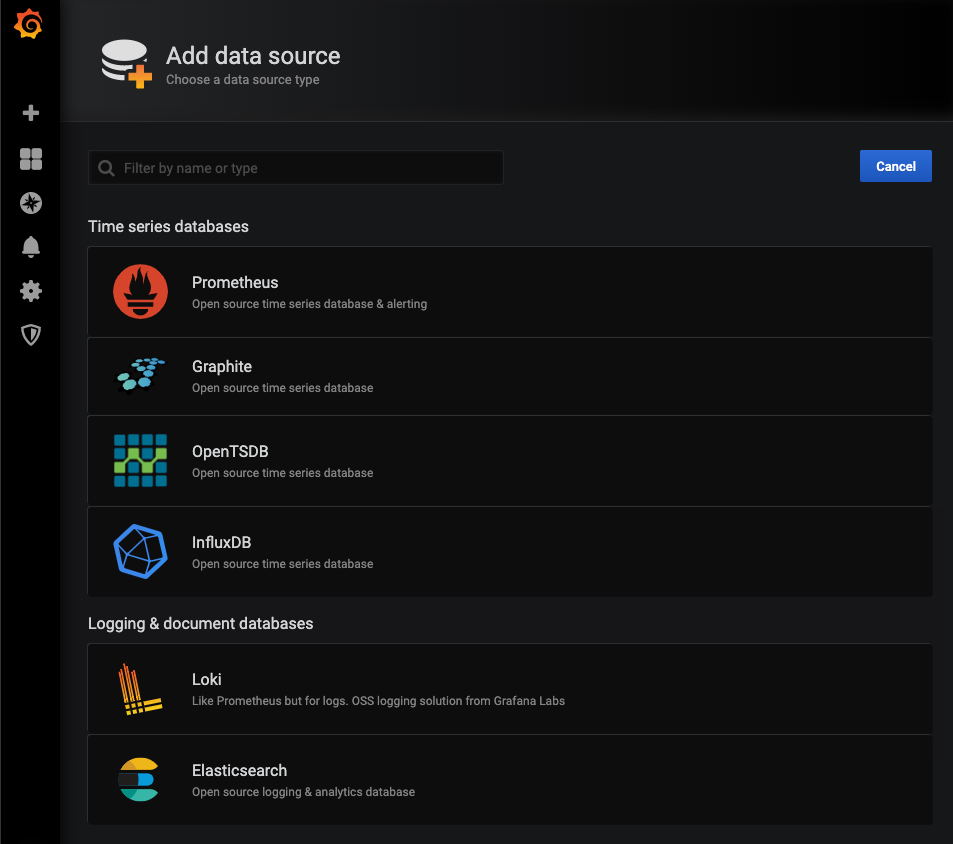Select the Elasticsearch data source name

coord(239,770)
